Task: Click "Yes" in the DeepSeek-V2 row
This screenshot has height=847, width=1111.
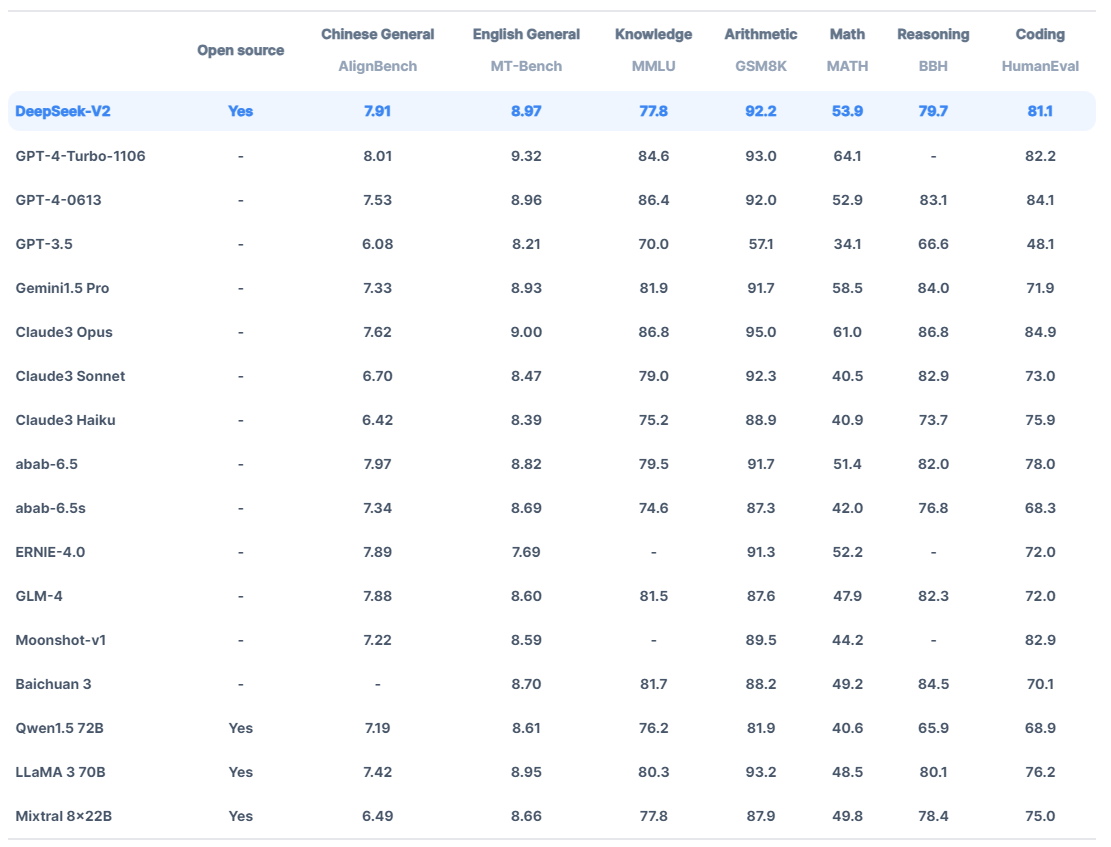Action: 240,111
